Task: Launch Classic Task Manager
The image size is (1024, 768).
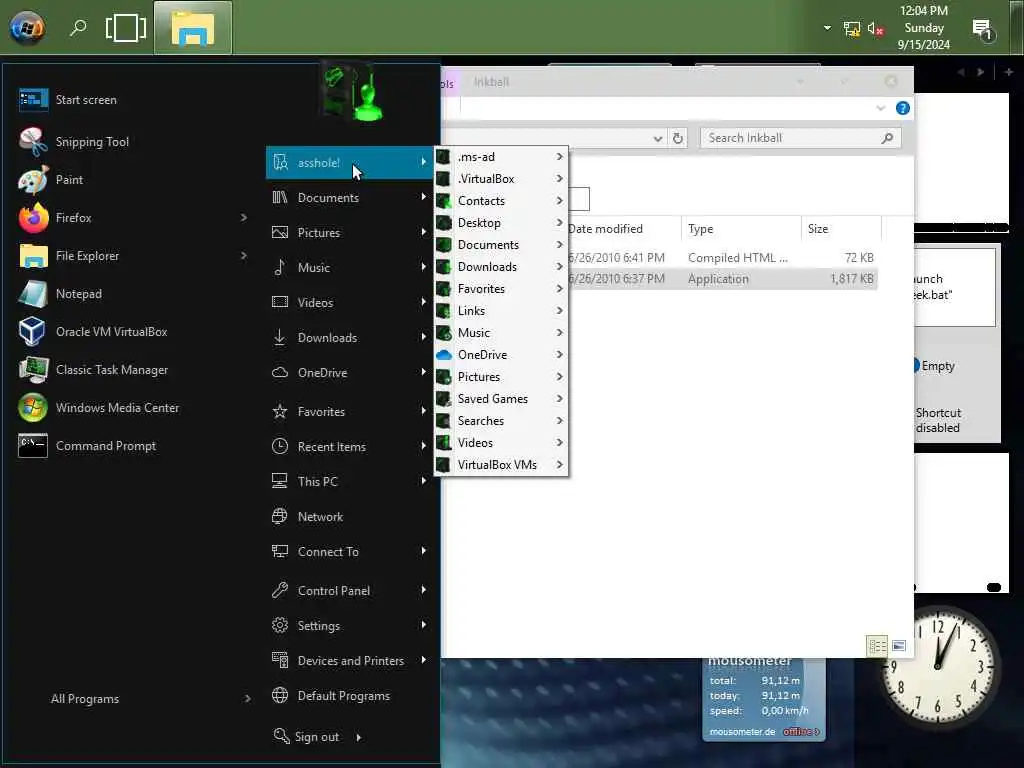Action: coord(111,370)
